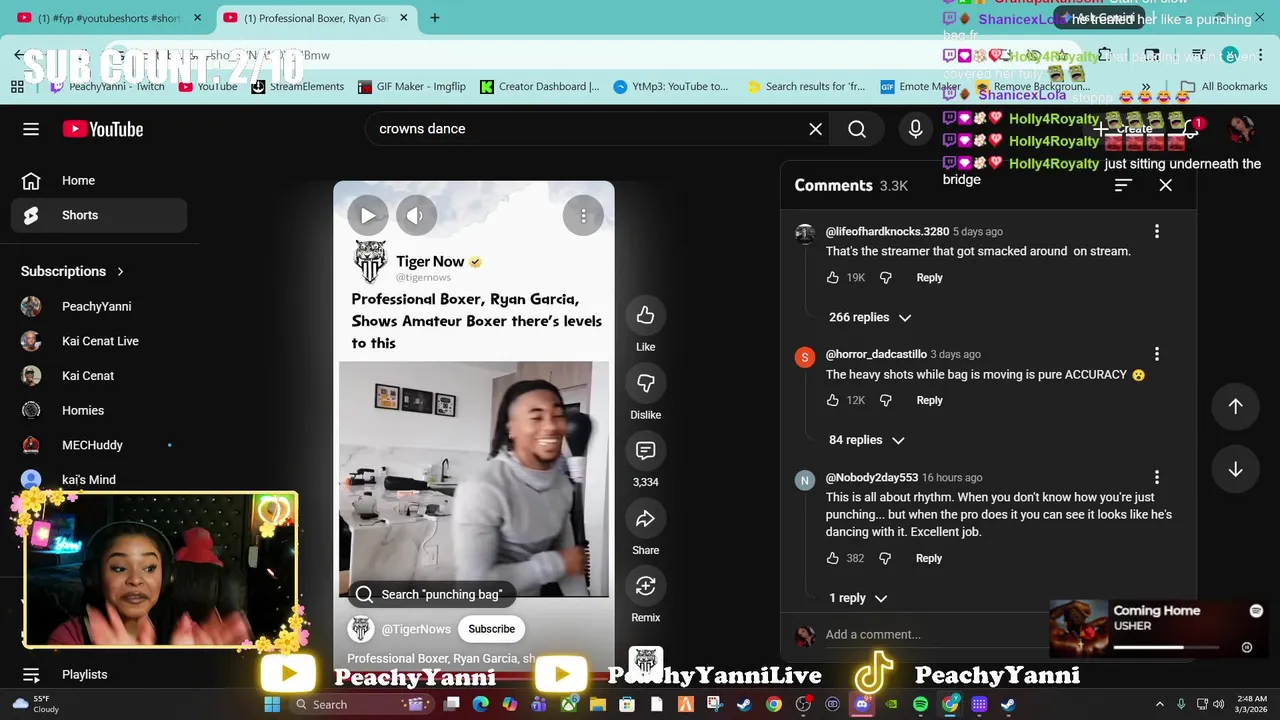Expand 1 reply under Nobody2day553 comment
This screenshot has width=1280, height=720.
(x=858, y=598)
